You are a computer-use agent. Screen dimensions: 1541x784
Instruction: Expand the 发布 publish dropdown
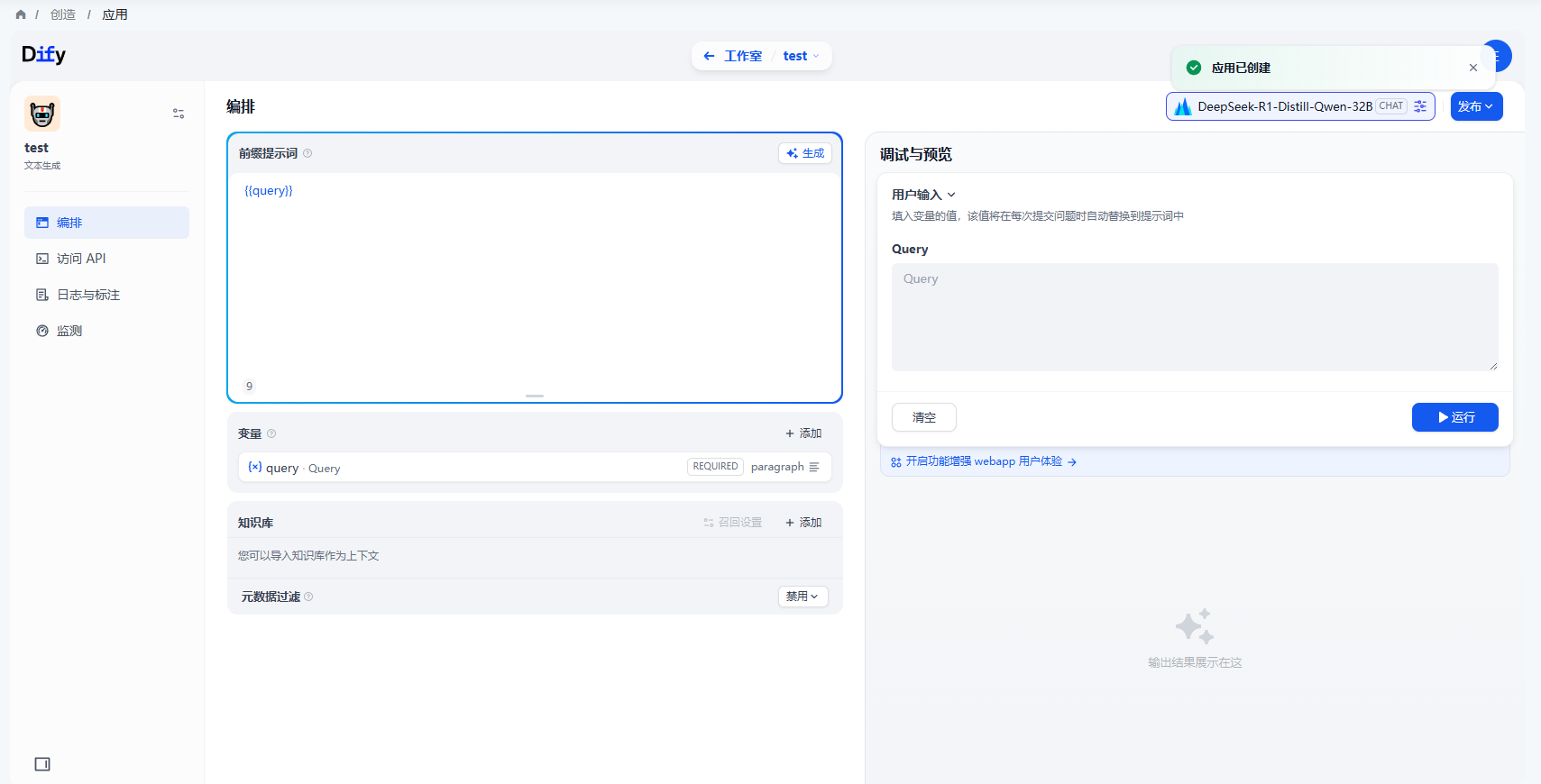coord(1476,106)
